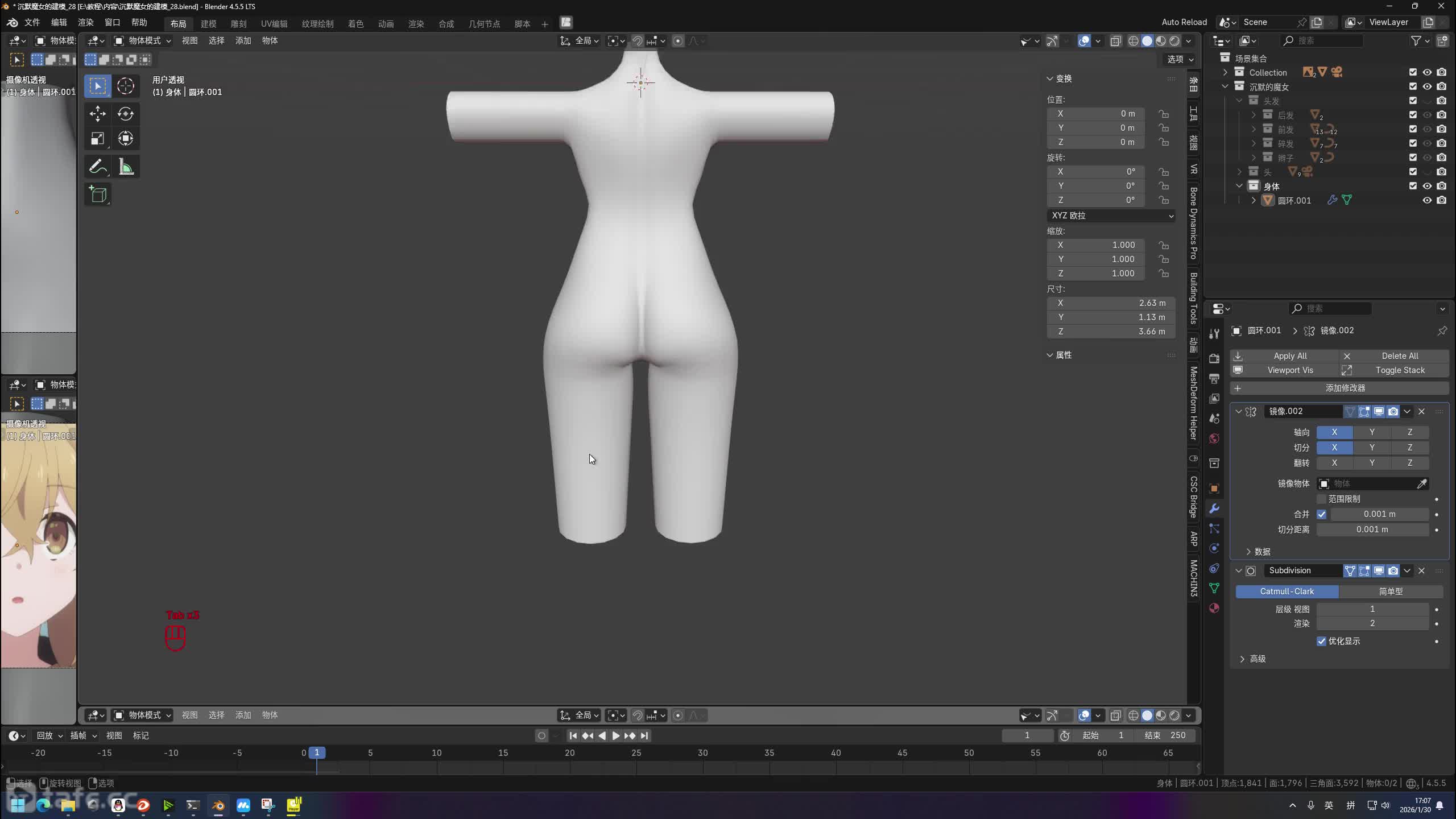This screenshot has height=819, width=1456.
Task: Select the Move tool in toolbar
Action: [97, 114]
